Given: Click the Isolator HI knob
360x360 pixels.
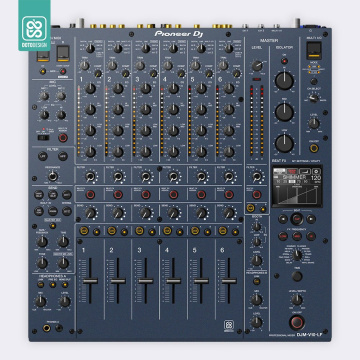Looking at the screenshot, I should (284, 80).
